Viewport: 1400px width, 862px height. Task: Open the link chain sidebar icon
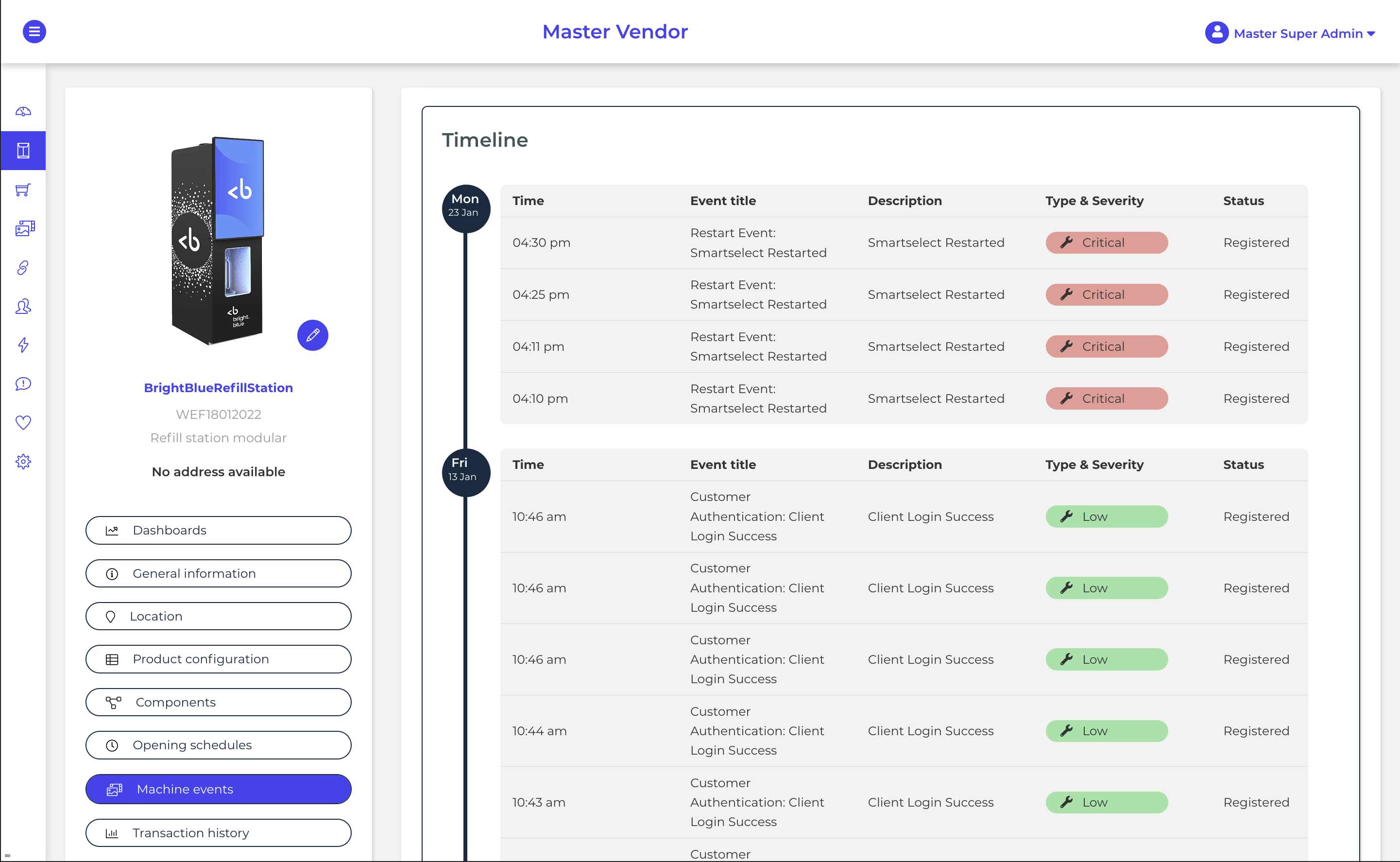pos(23,267)
